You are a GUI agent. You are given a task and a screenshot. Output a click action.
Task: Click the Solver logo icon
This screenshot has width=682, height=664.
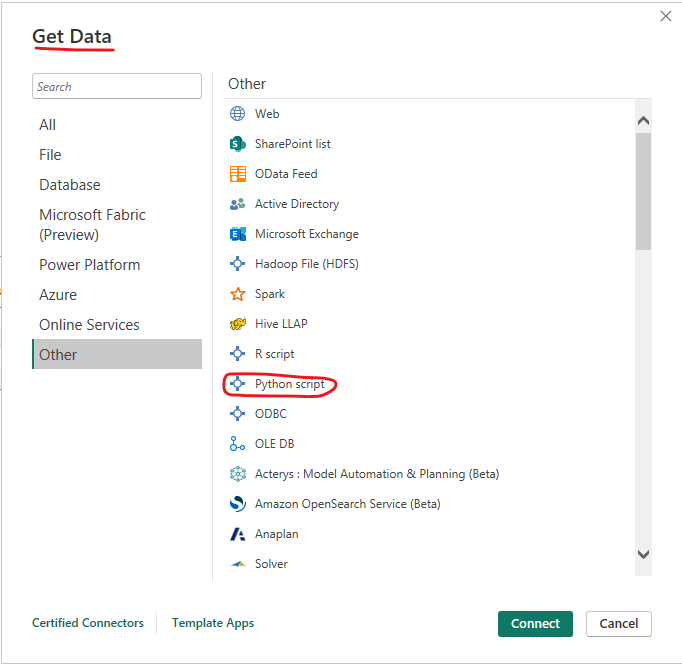coord(238,564)
